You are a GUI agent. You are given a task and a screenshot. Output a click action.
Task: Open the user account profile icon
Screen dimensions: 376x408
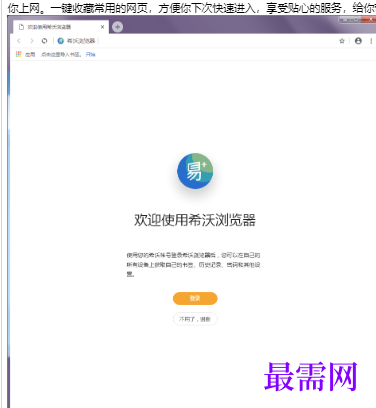[x=358, y=41]
